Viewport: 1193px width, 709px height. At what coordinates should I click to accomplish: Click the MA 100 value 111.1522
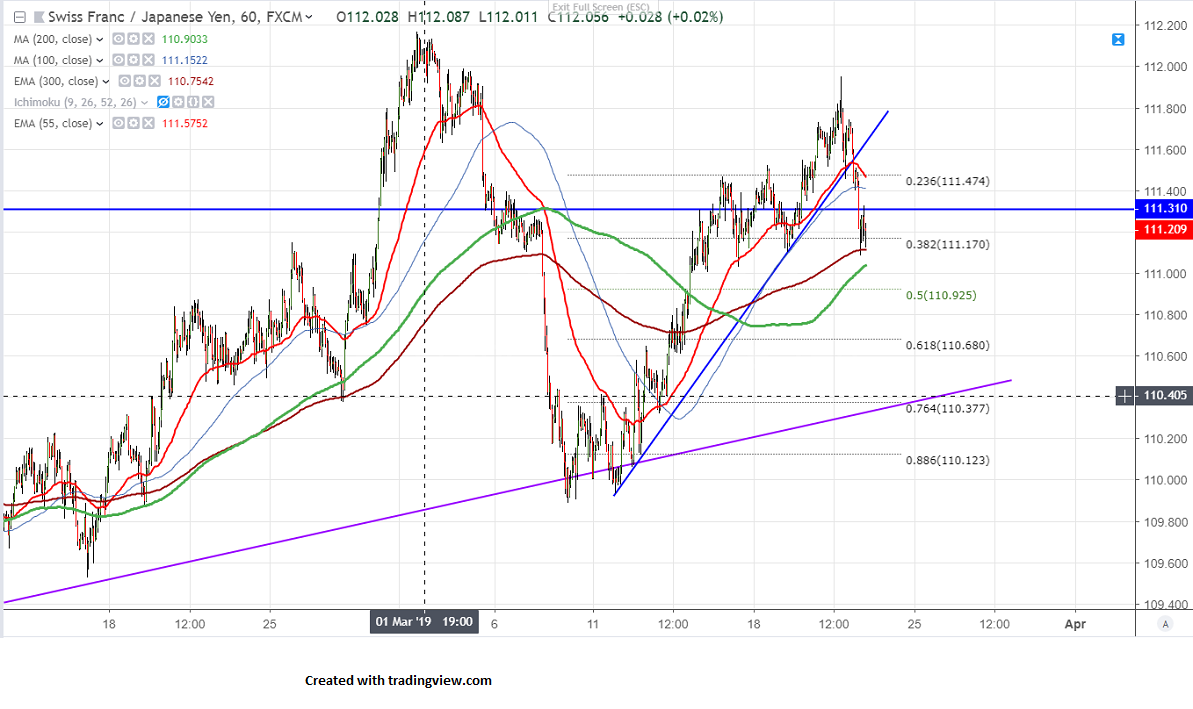tap(184, 60)
